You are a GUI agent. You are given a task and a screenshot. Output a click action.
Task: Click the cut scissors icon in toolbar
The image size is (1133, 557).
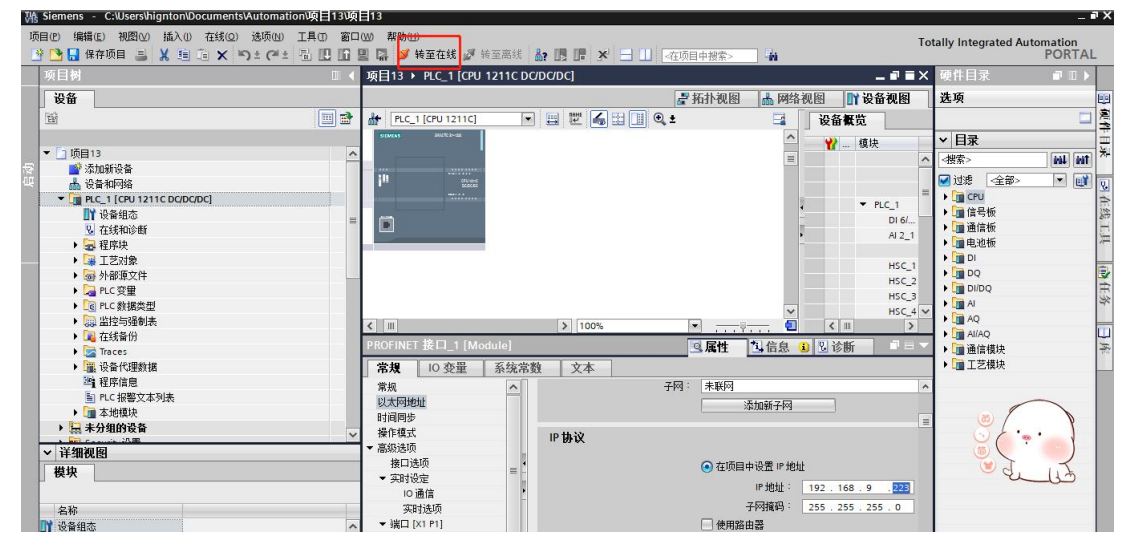tap(164, 55)
